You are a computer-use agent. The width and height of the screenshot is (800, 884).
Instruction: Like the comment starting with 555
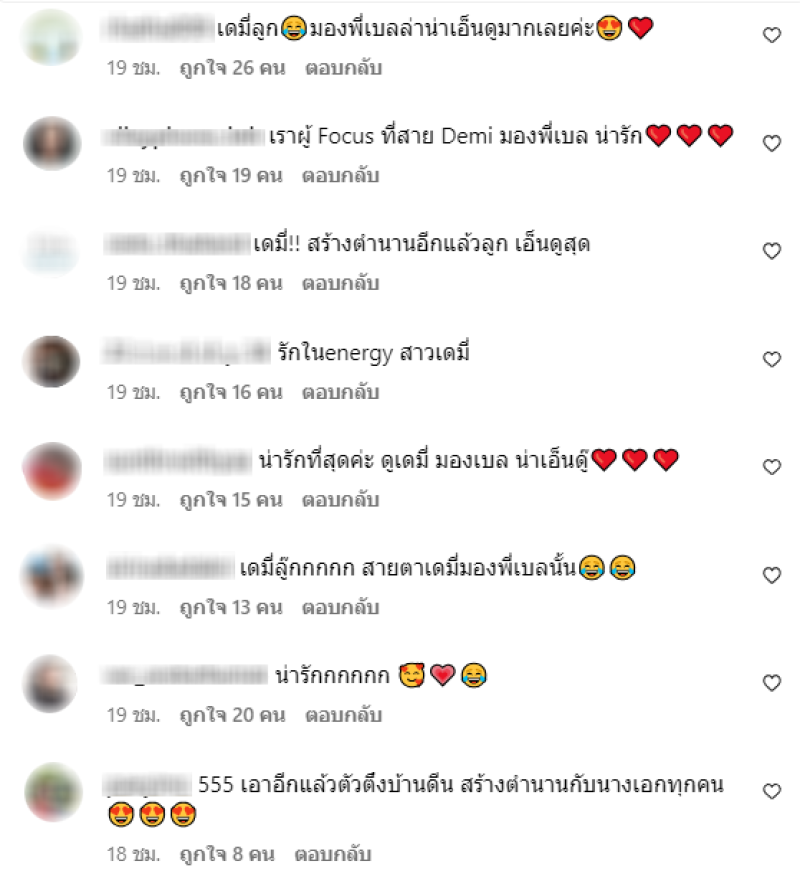point(772,791)
